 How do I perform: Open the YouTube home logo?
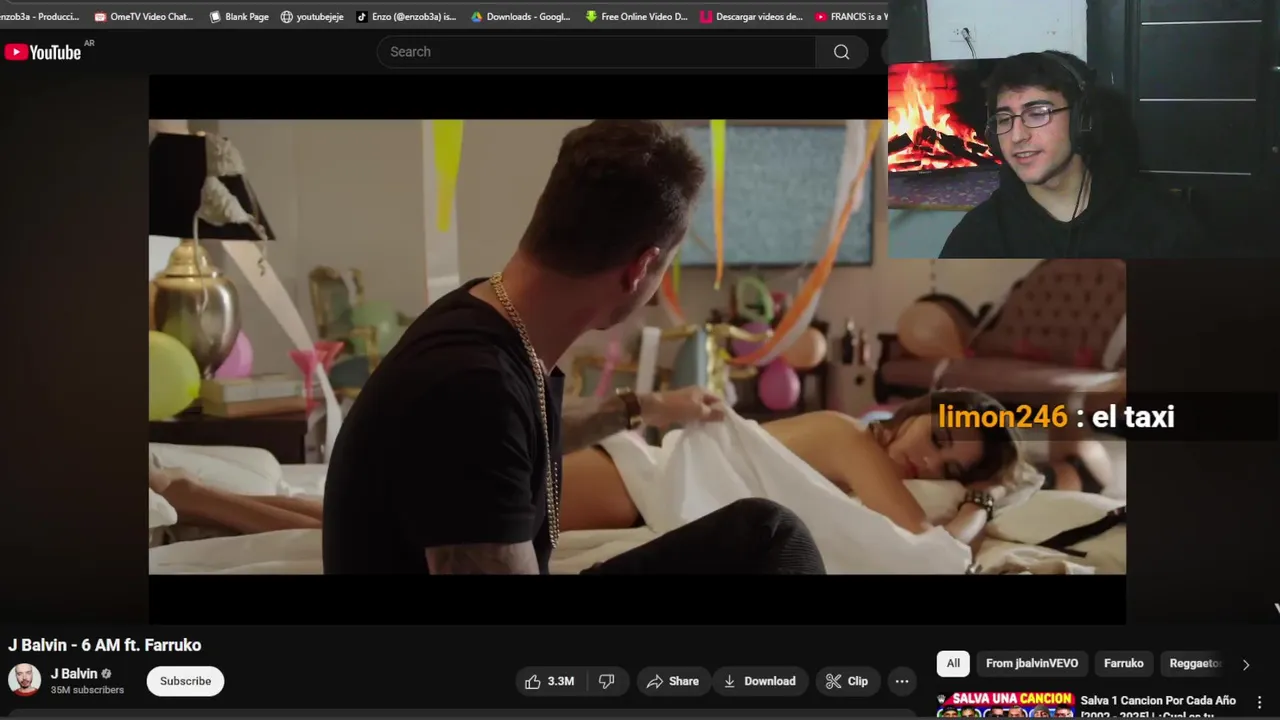pyautogui.click(x=43, y=52)
